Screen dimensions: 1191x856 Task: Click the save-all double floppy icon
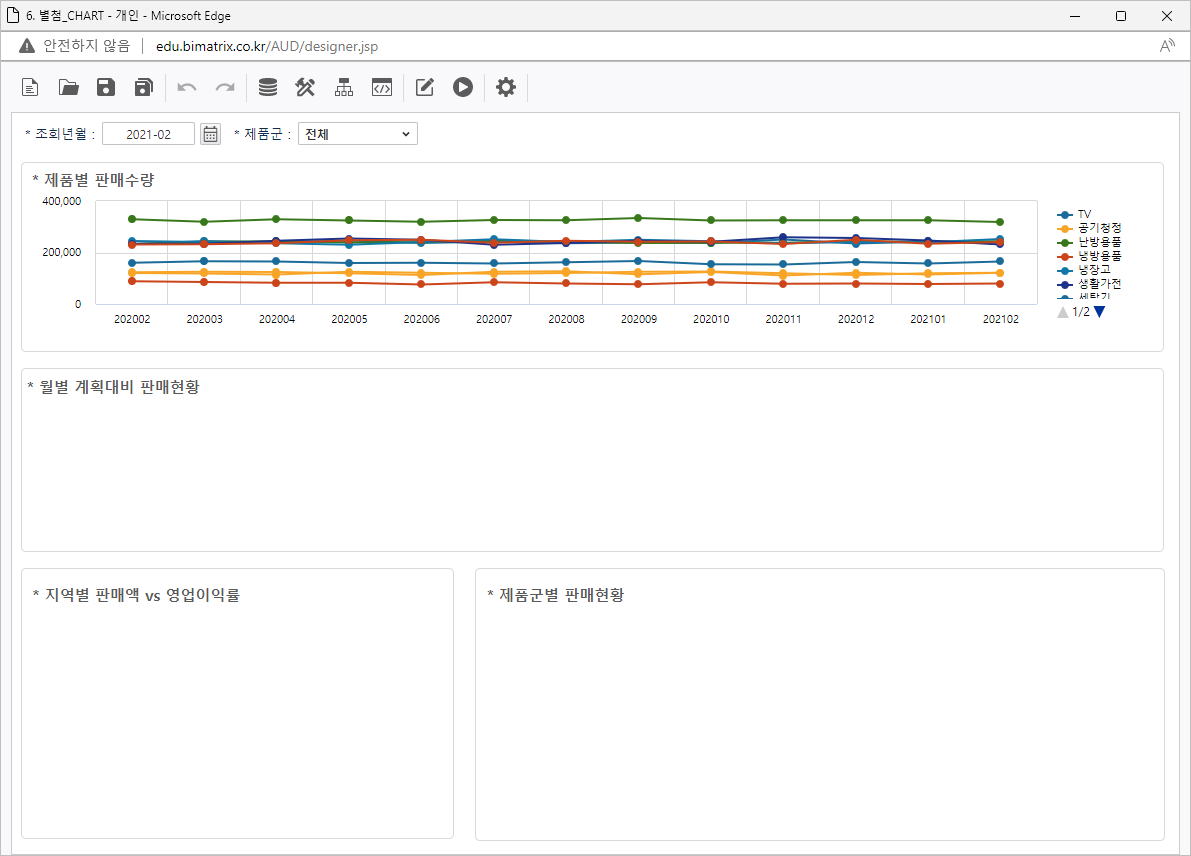144,88
